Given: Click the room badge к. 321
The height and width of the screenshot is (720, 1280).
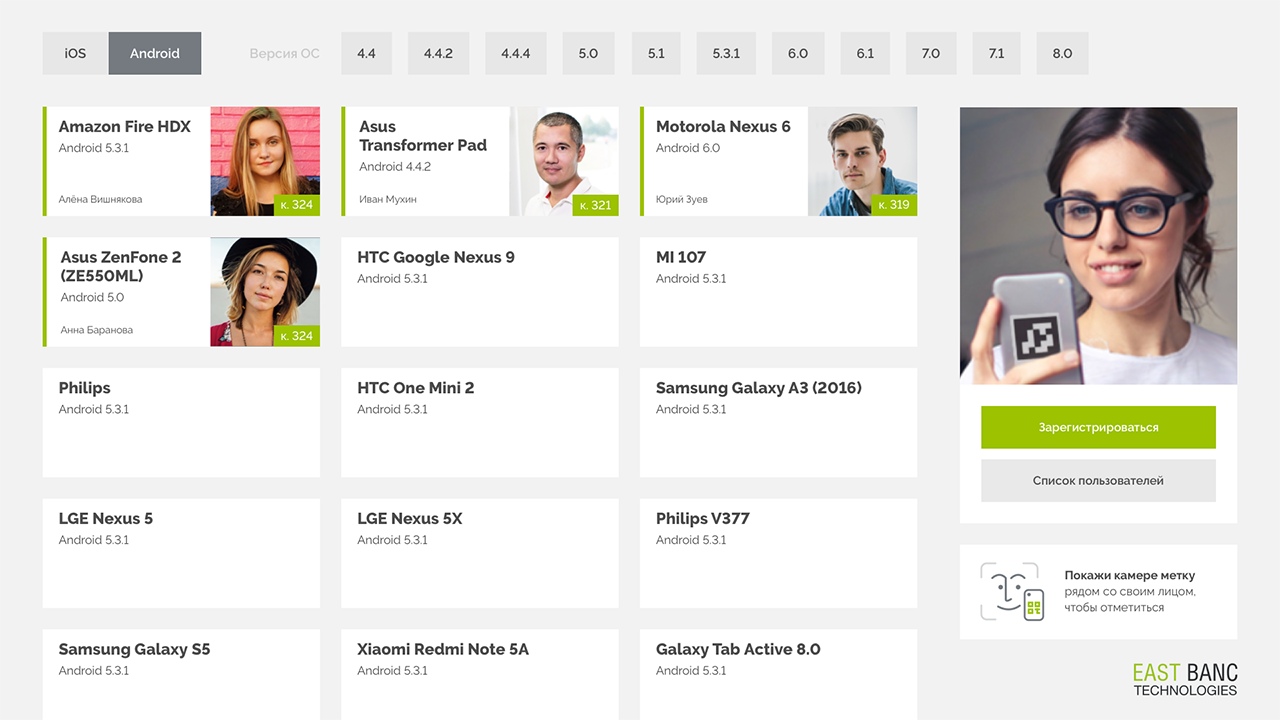Looking at the screenshot, I should click(x=596, y=205).
